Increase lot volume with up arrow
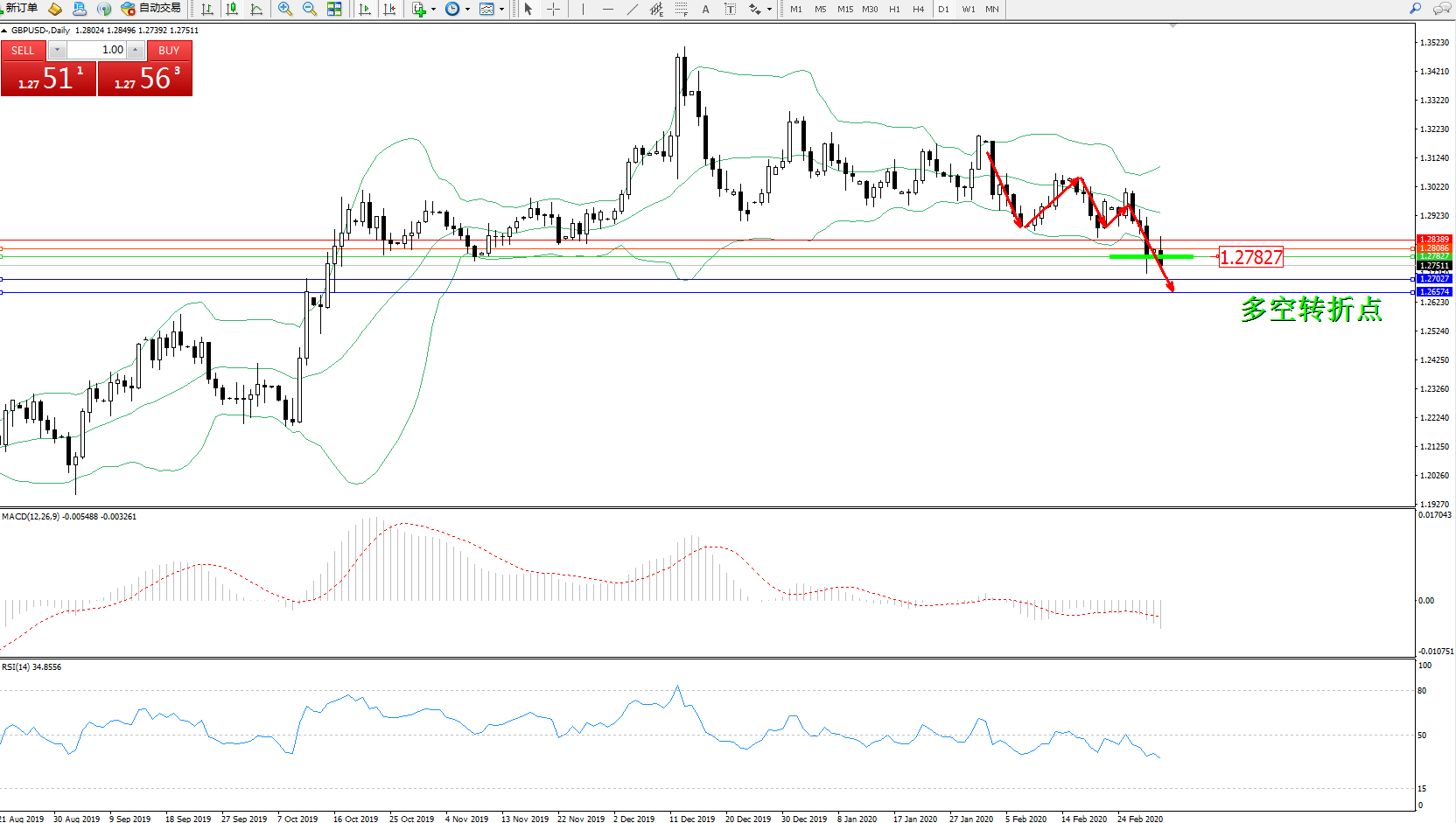This screenshot has width=1456, height=823. 136,50
